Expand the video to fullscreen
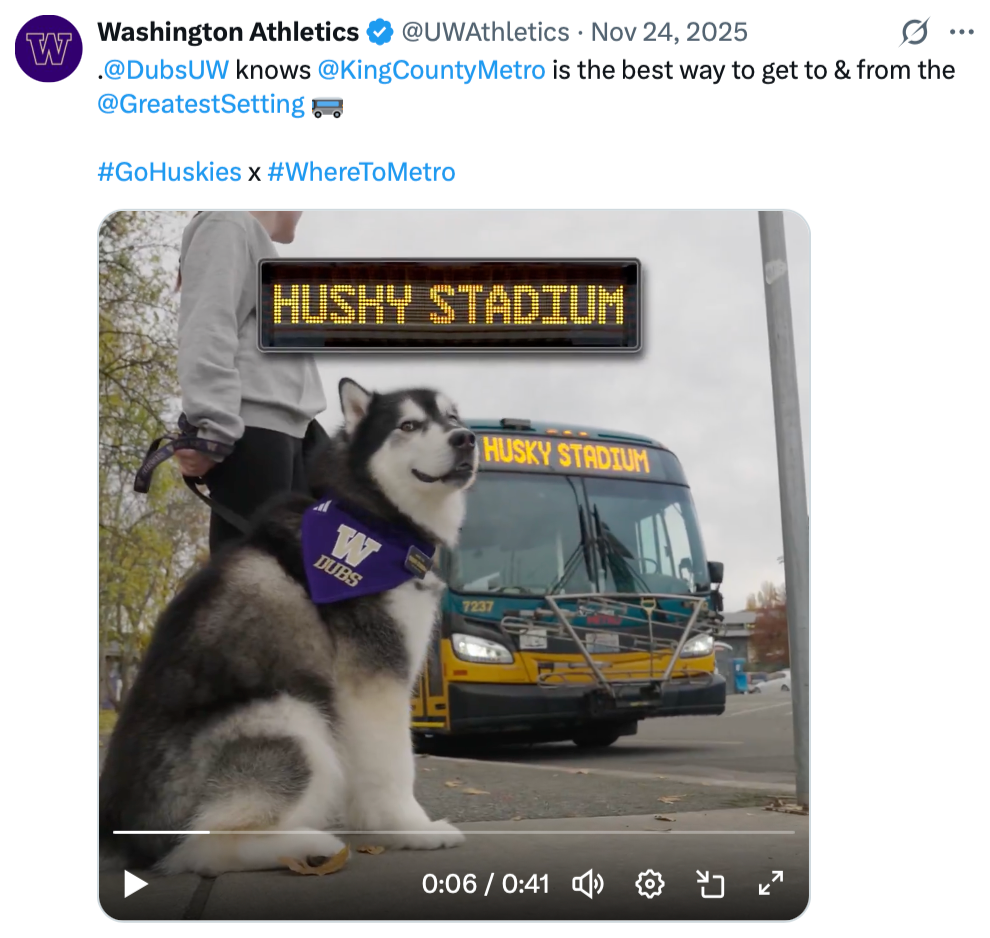This screenshot has height=938, width=990. (770, 884)
